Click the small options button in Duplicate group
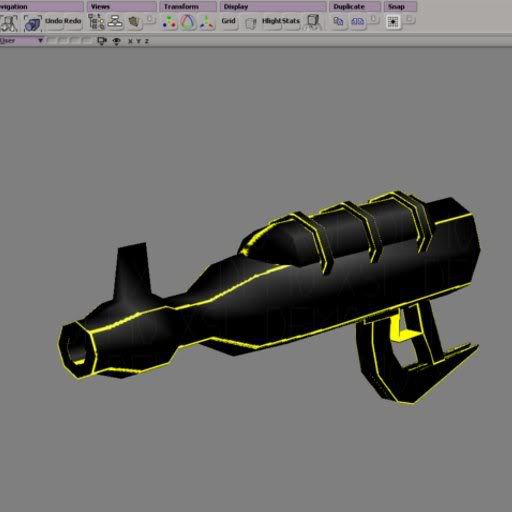Screen dimensions: 512x512 [x=374, y=20]
